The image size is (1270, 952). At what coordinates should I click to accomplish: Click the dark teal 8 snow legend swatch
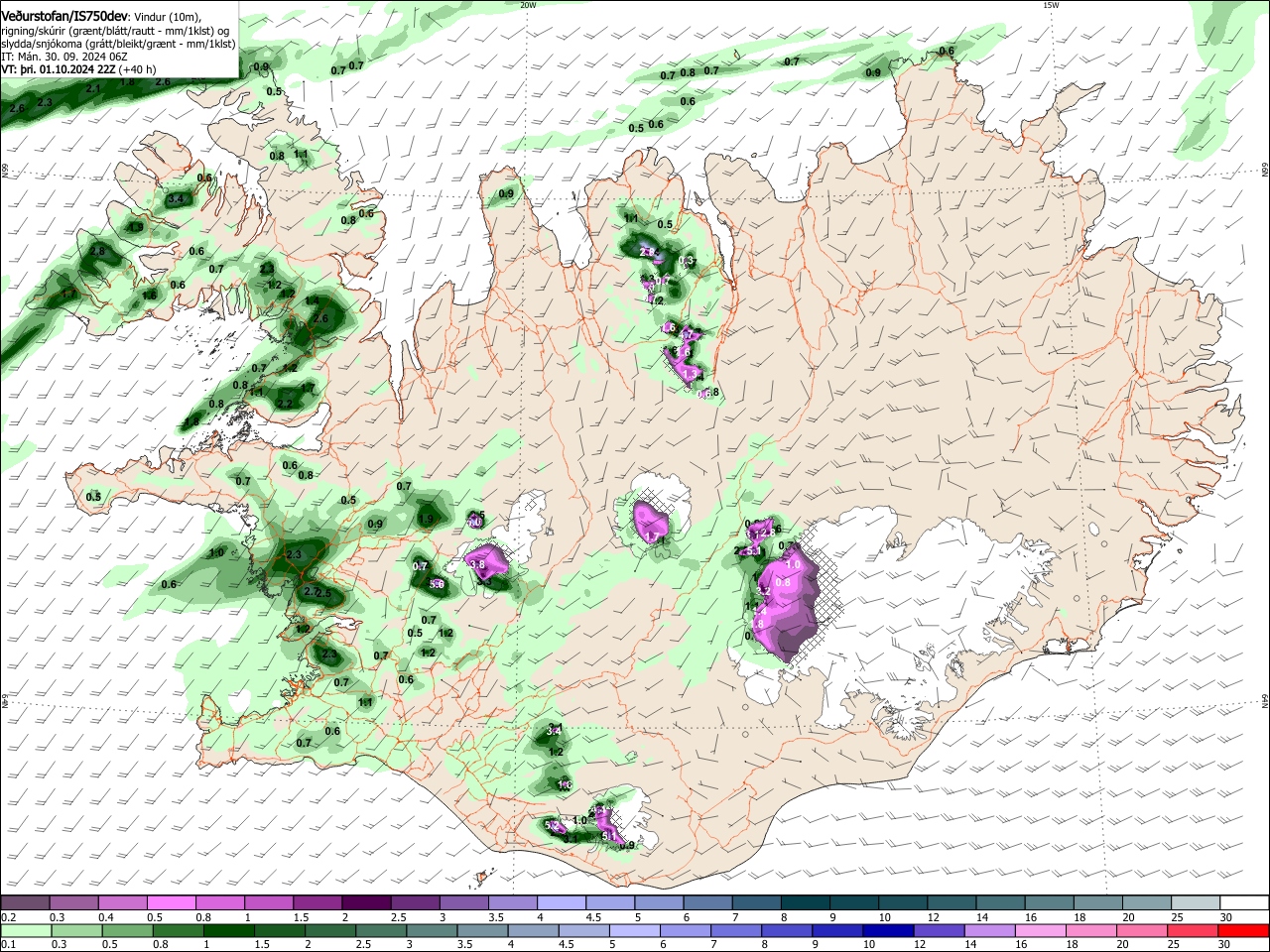(804, 902)
